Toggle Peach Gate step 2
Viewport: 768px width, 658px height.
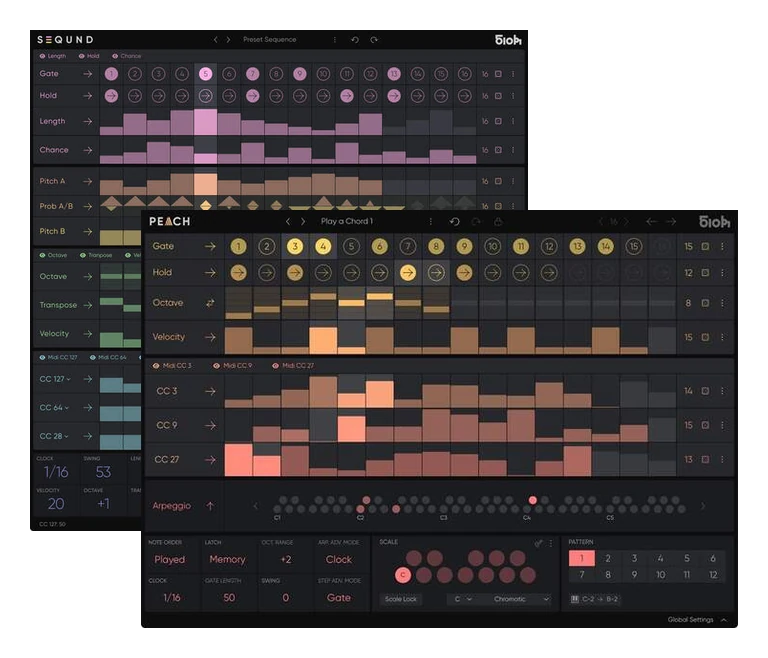(x=266, y=246)
